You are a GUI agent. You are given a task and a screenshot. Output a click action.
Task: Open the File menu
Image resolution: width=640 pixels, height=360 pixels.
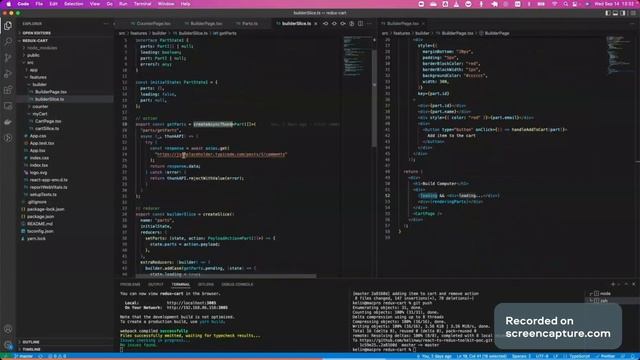(x=39, y=4)
